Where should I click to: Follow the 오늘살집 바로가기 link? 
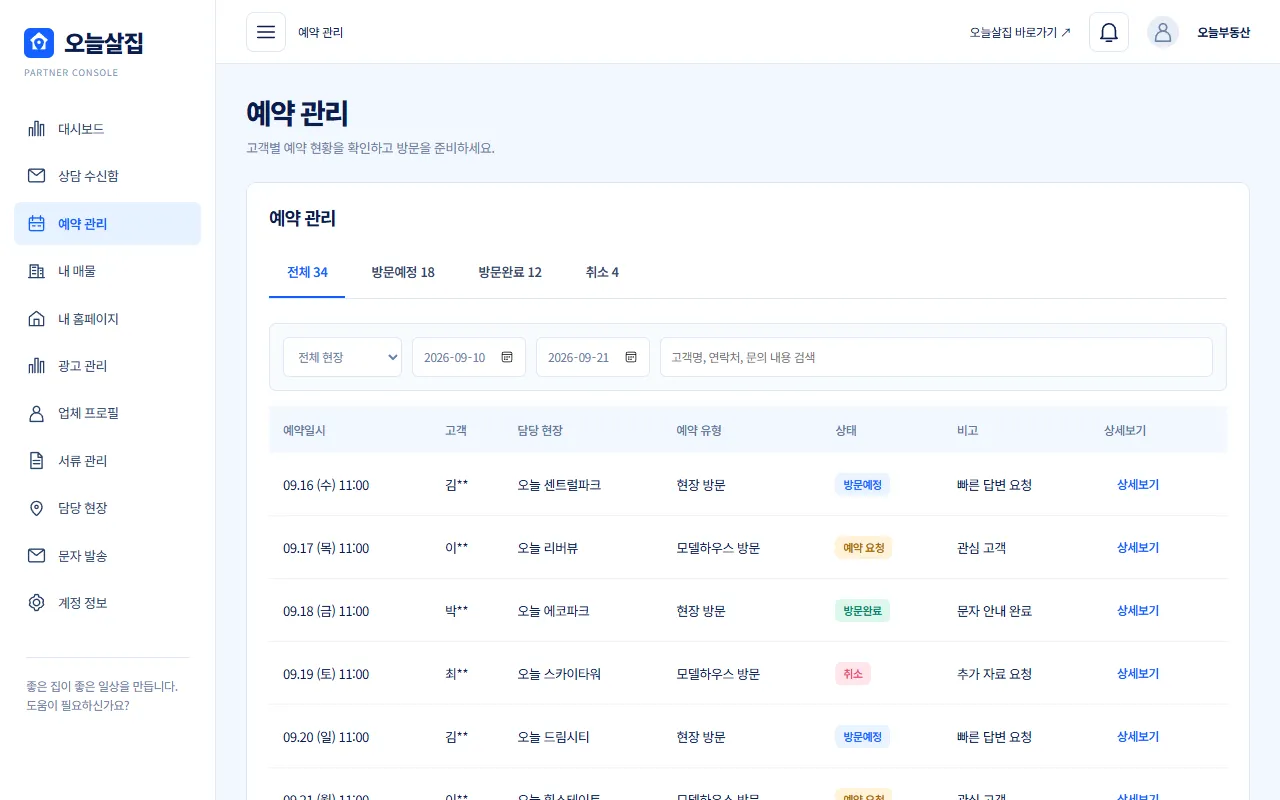(x=1020, y=32)
